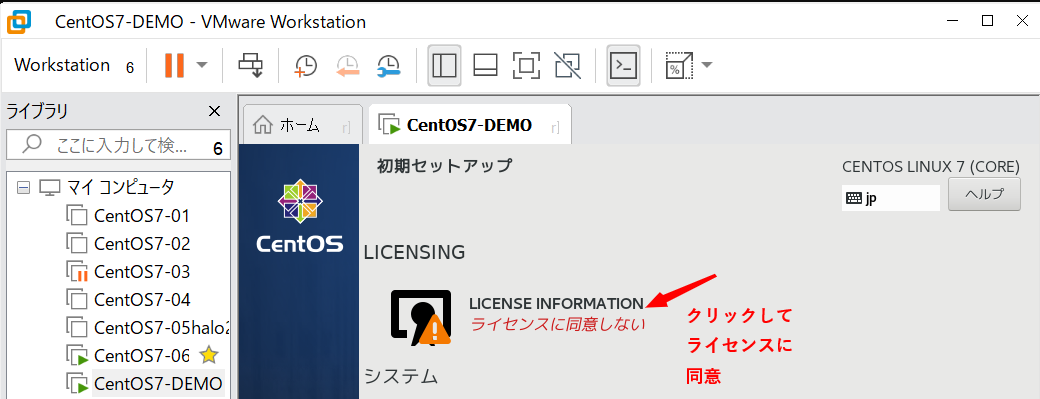Image resolution: width=1040 pixels, height=399 pixels.
Task: Click the jp keyboard layout indicator
Action: click(x=891, y=198)
